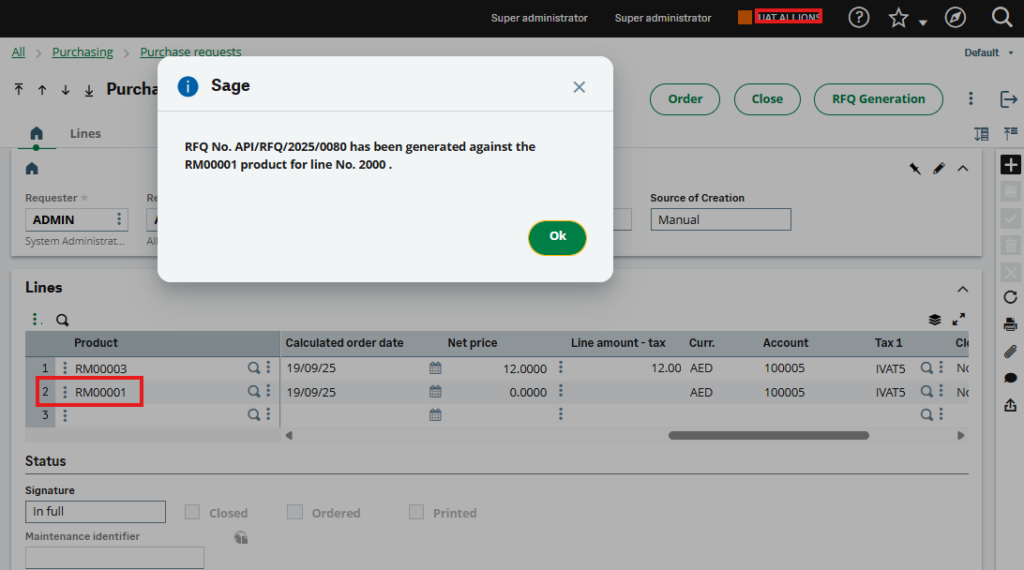Click the Ok button in Sage dialog
Screen dimensions: 1024x570
tap(557, 237)
